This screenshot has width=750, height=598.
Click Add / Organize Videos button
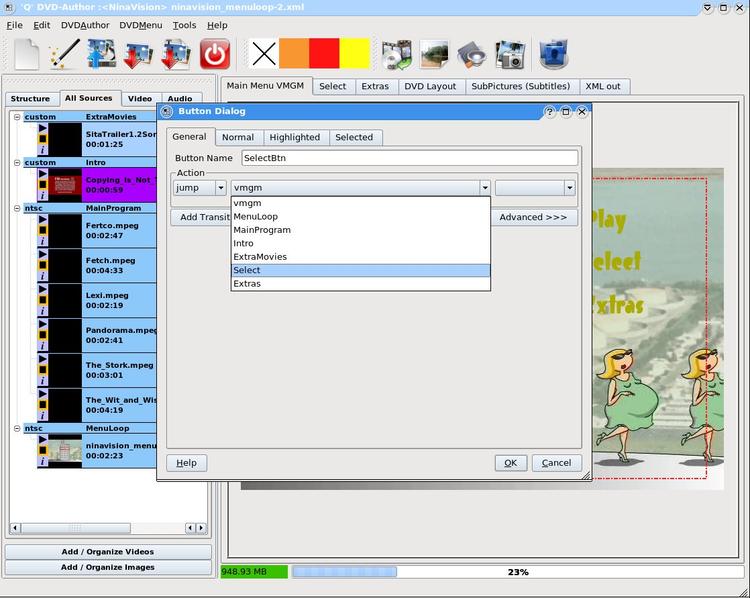108,552
